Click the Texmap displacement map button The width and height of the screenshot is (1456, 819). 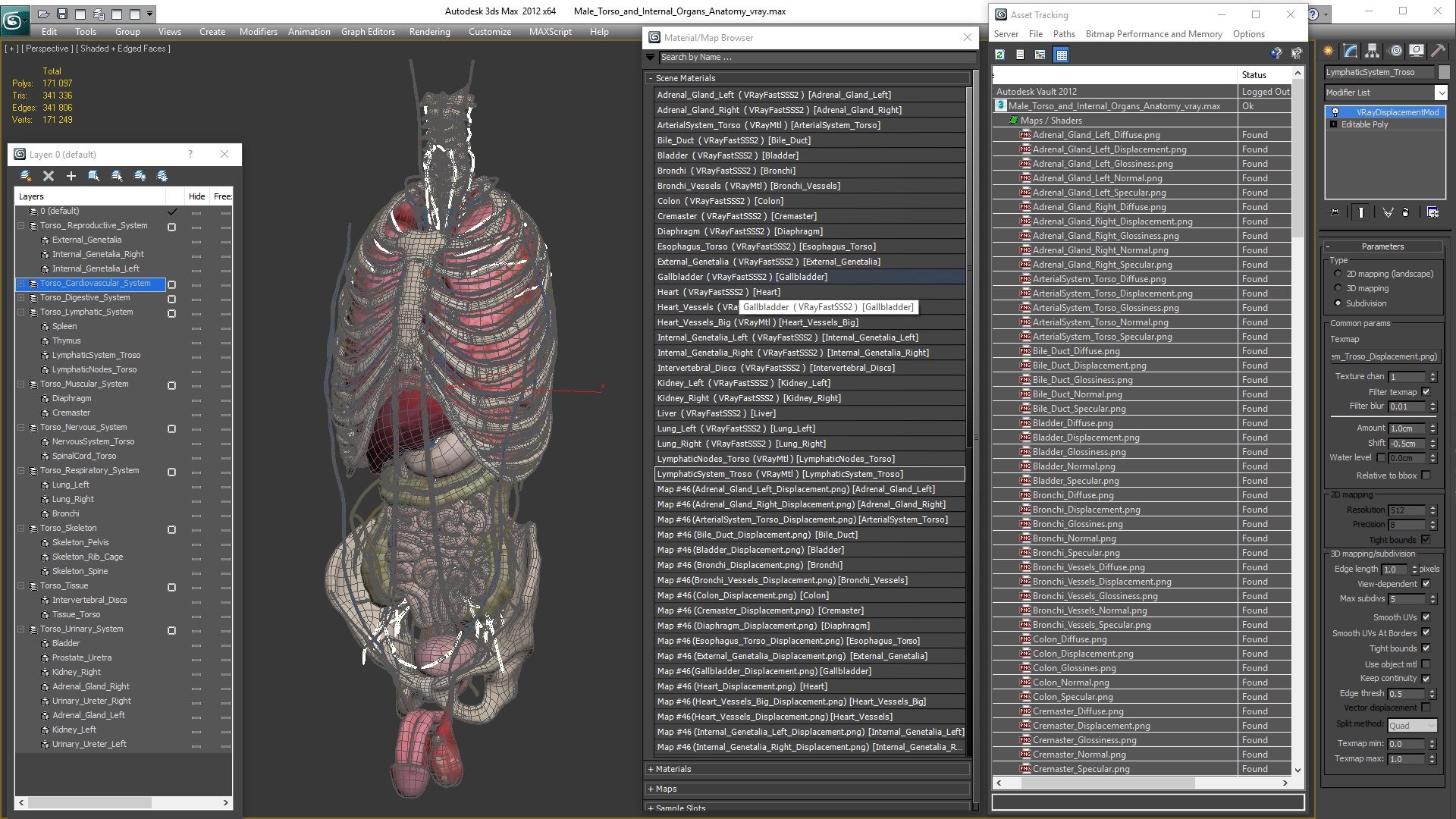[x=1384, y=356]
